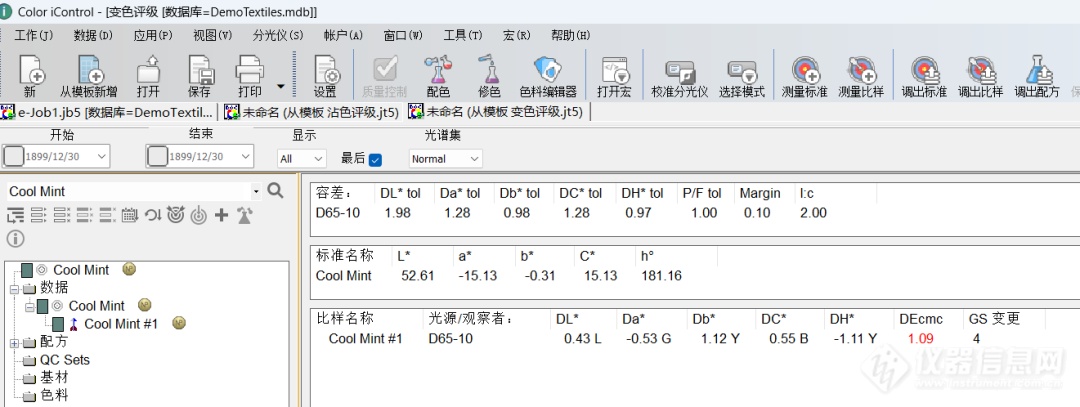This screenshot has height=407, width=1080.
Task: Click 调出比样 (Recall sample) icon
Action: tap(980, 76)
